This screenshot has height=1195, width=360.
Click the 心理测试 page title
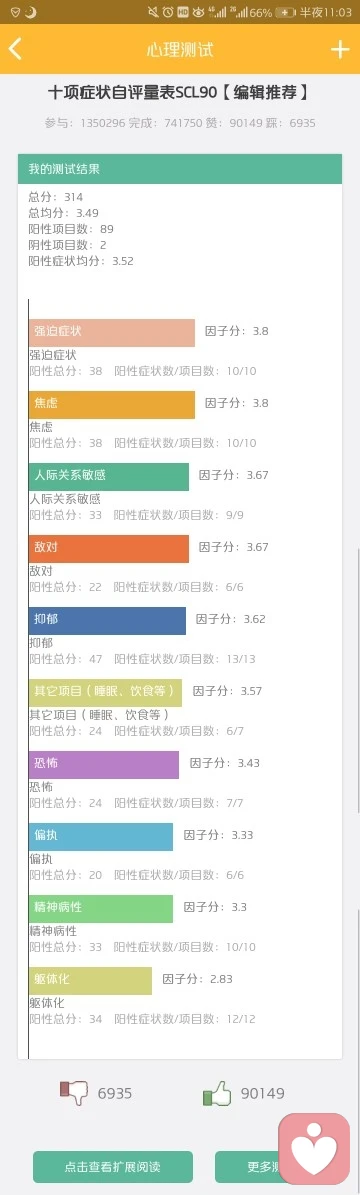(x=180, y=50)
